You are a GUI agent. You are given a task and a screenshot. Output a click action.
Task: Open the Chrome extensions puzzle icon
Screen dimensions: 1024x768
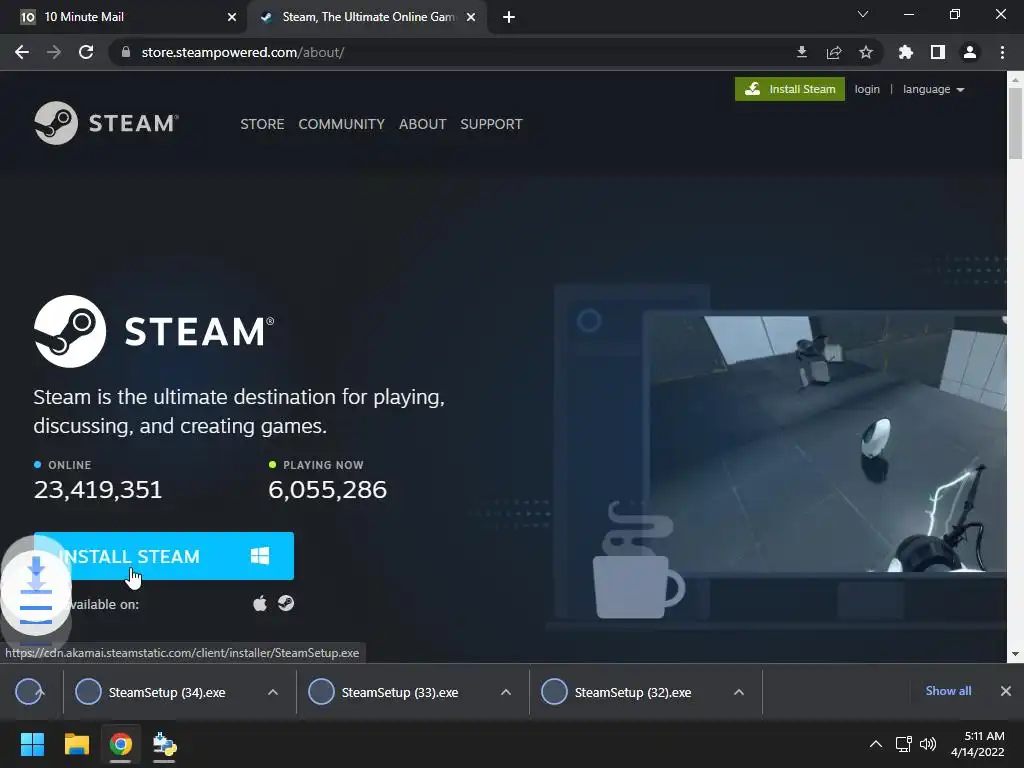pos(906,52)
